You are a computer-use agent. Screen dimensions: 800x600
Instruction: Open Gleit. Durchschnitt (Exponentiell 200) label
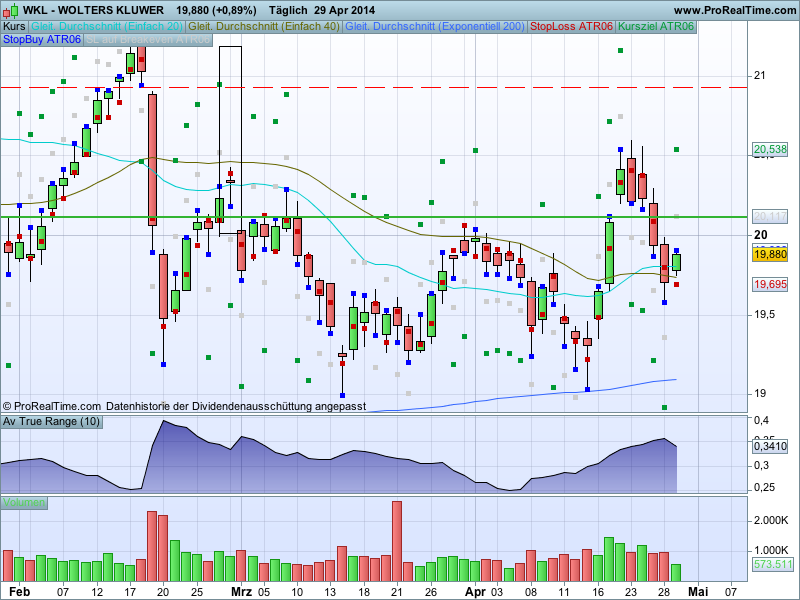tap(435, 27)
